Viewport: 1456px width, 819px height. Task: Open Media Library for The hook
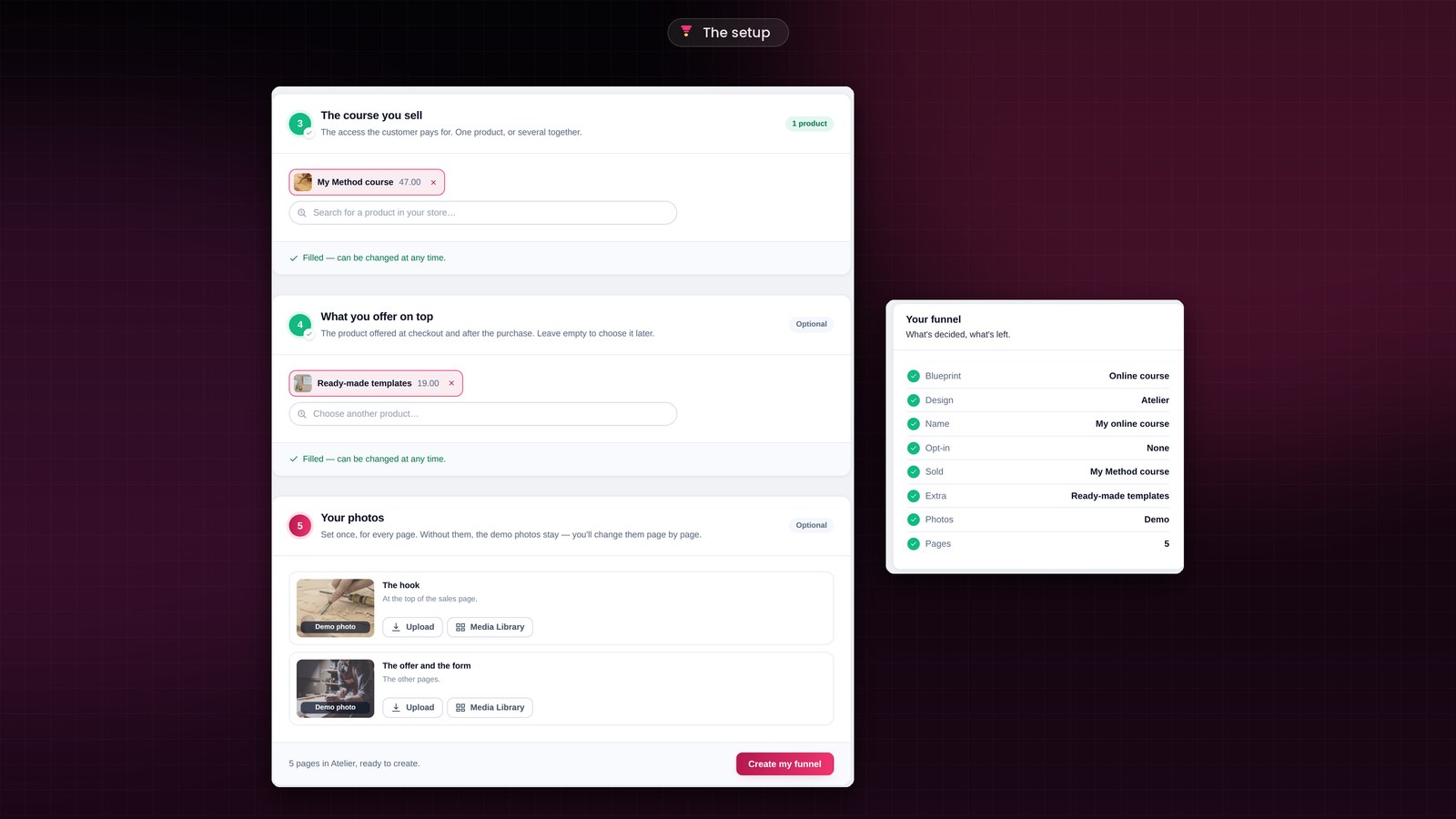(x=490, y=627)
